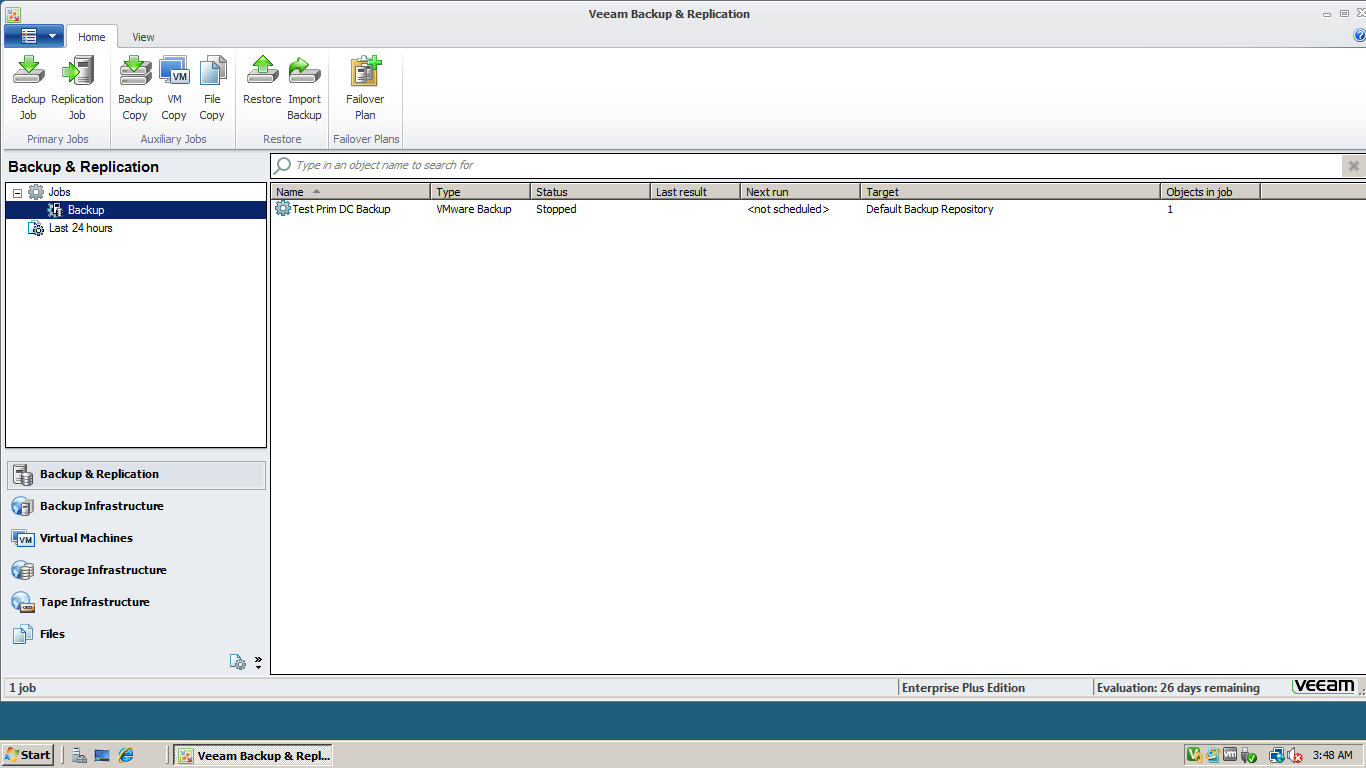Open the PowerShell quick launch icon

coord(102,755)
